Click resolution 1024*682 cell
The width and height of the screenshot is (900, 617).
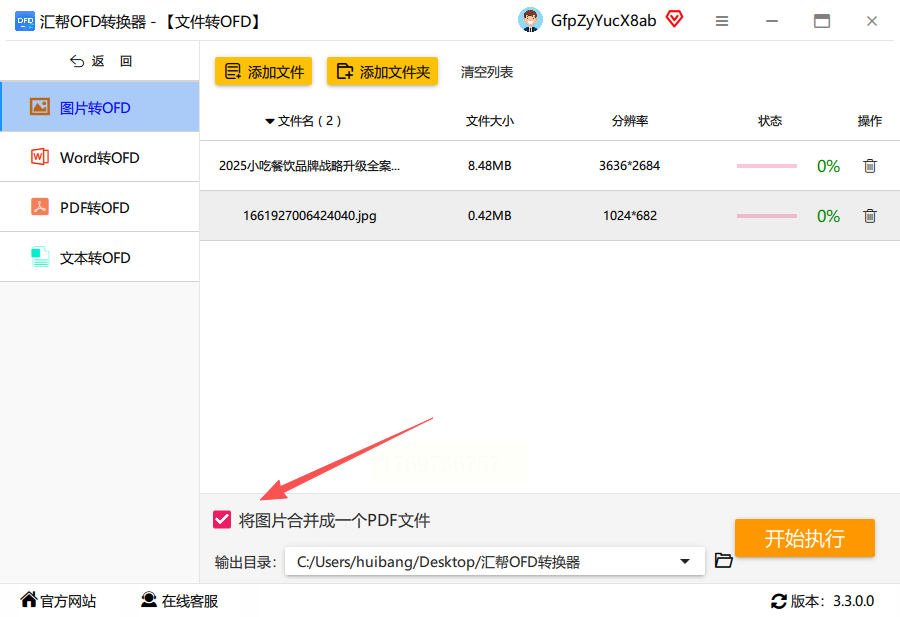point(630,216)
